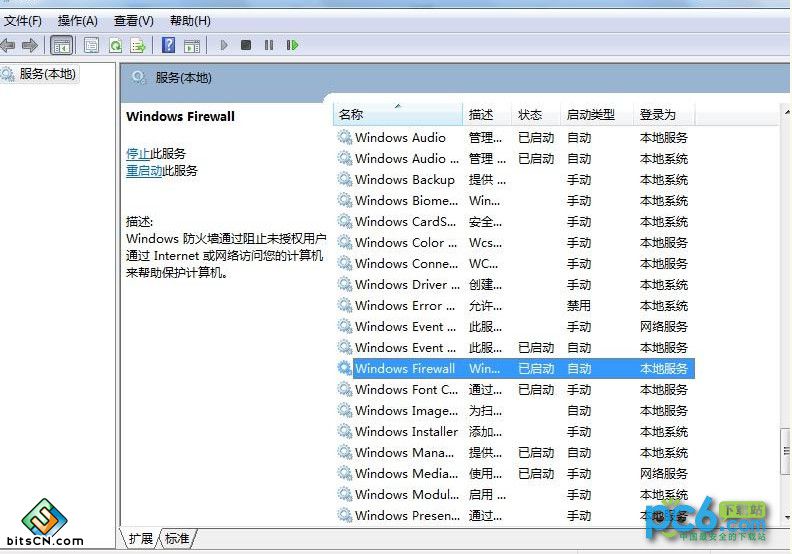Select the Windows Conne... service
This screenshot has height=554, width=792.
pyautogui.click(x=514, y=264)
